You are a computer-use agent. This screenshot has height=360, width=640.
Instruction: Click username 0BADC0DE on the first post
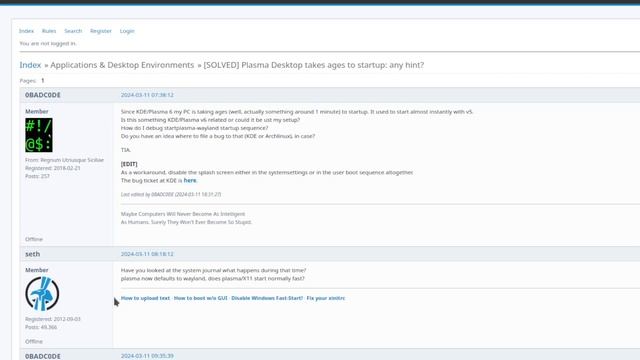(x=42, y=95)
